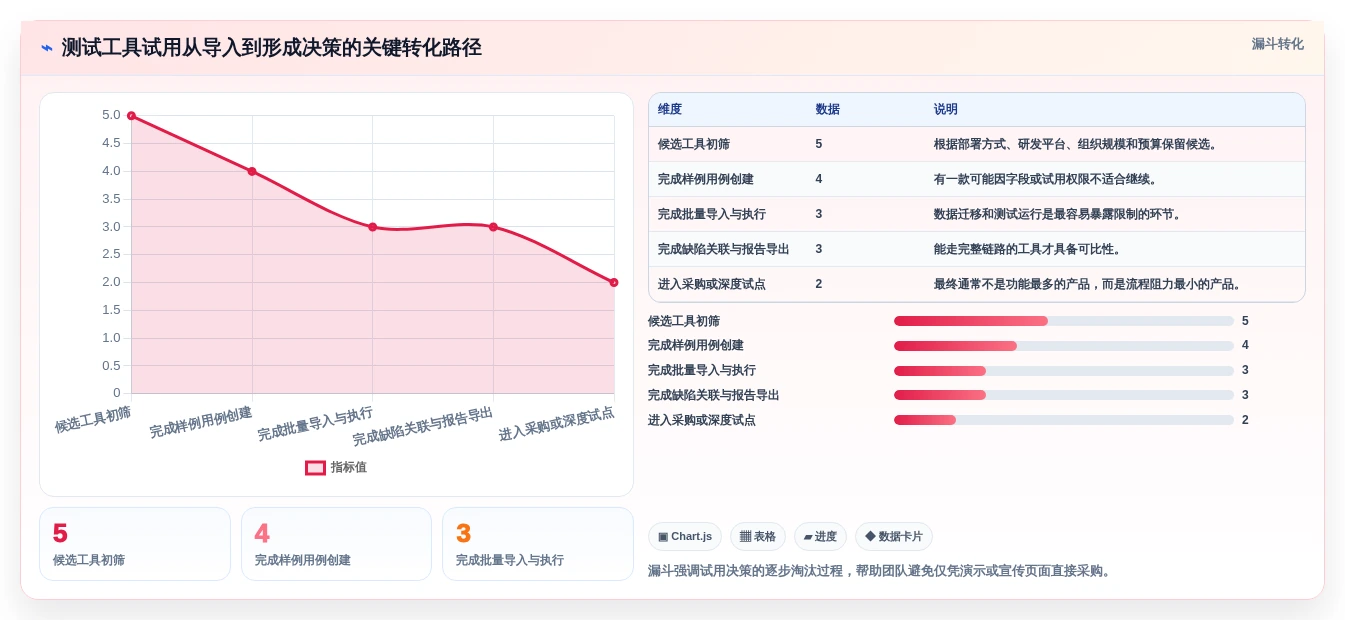Click description 数据迁移和测试运行是最容易暴露限制的环节

pos(1058,214)
